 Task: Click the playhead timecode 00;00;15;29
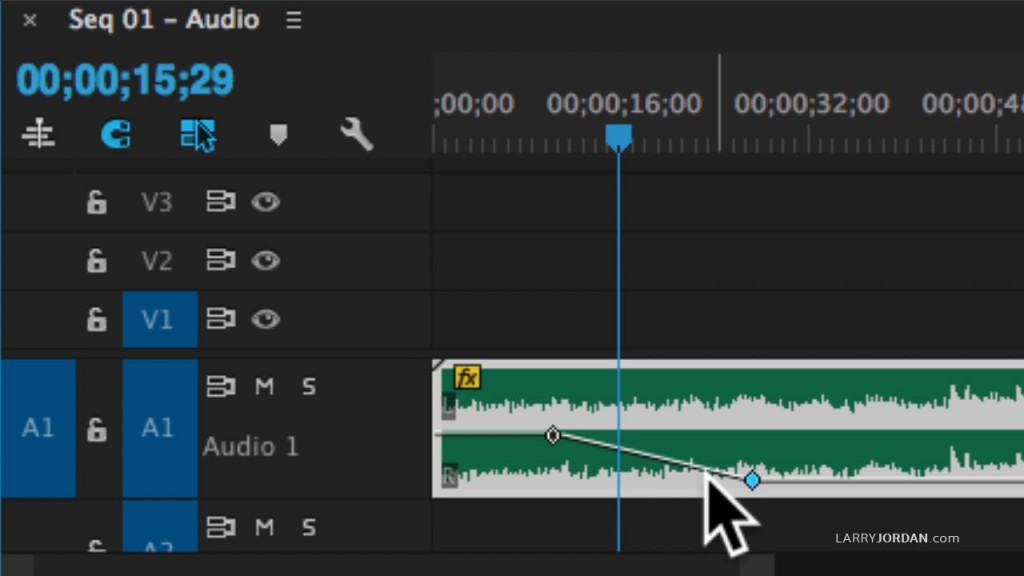tap(125, 80)
